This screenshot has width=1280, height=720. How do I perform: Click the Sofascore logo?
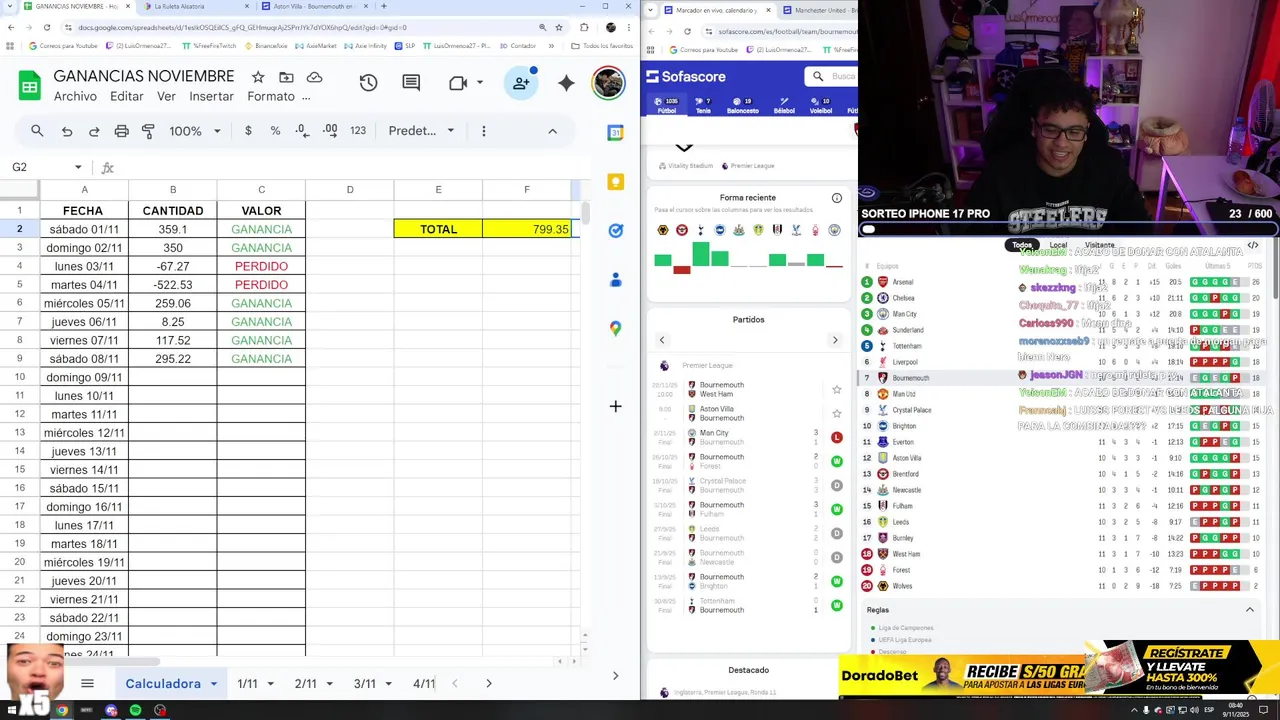point(686,77)
